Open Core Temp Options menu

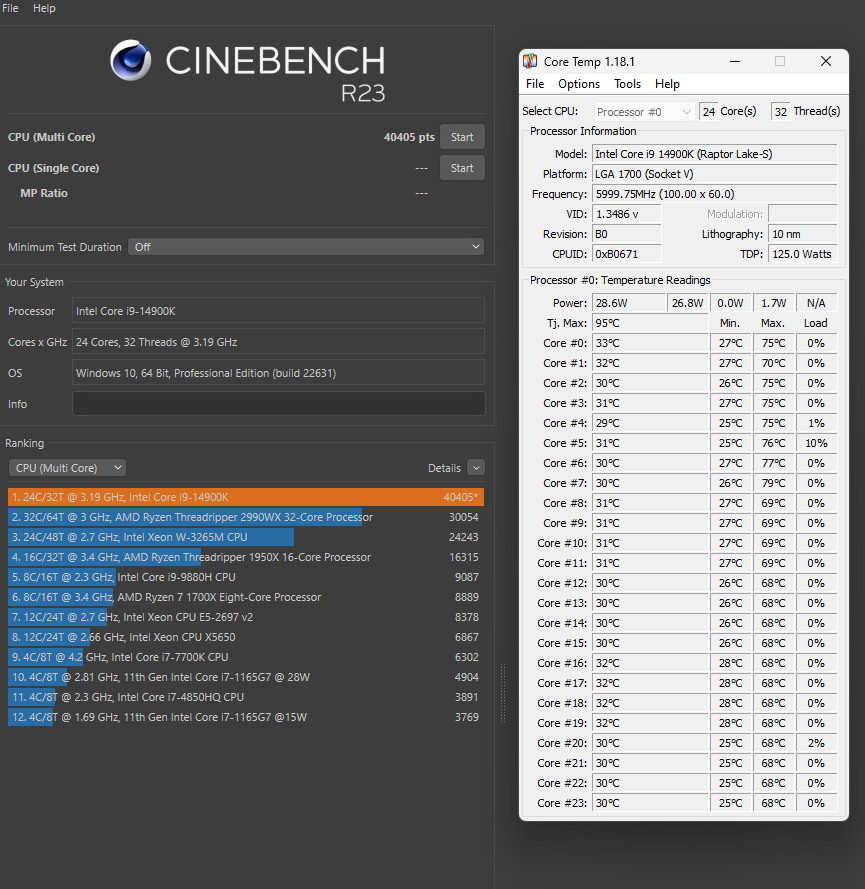579,84
